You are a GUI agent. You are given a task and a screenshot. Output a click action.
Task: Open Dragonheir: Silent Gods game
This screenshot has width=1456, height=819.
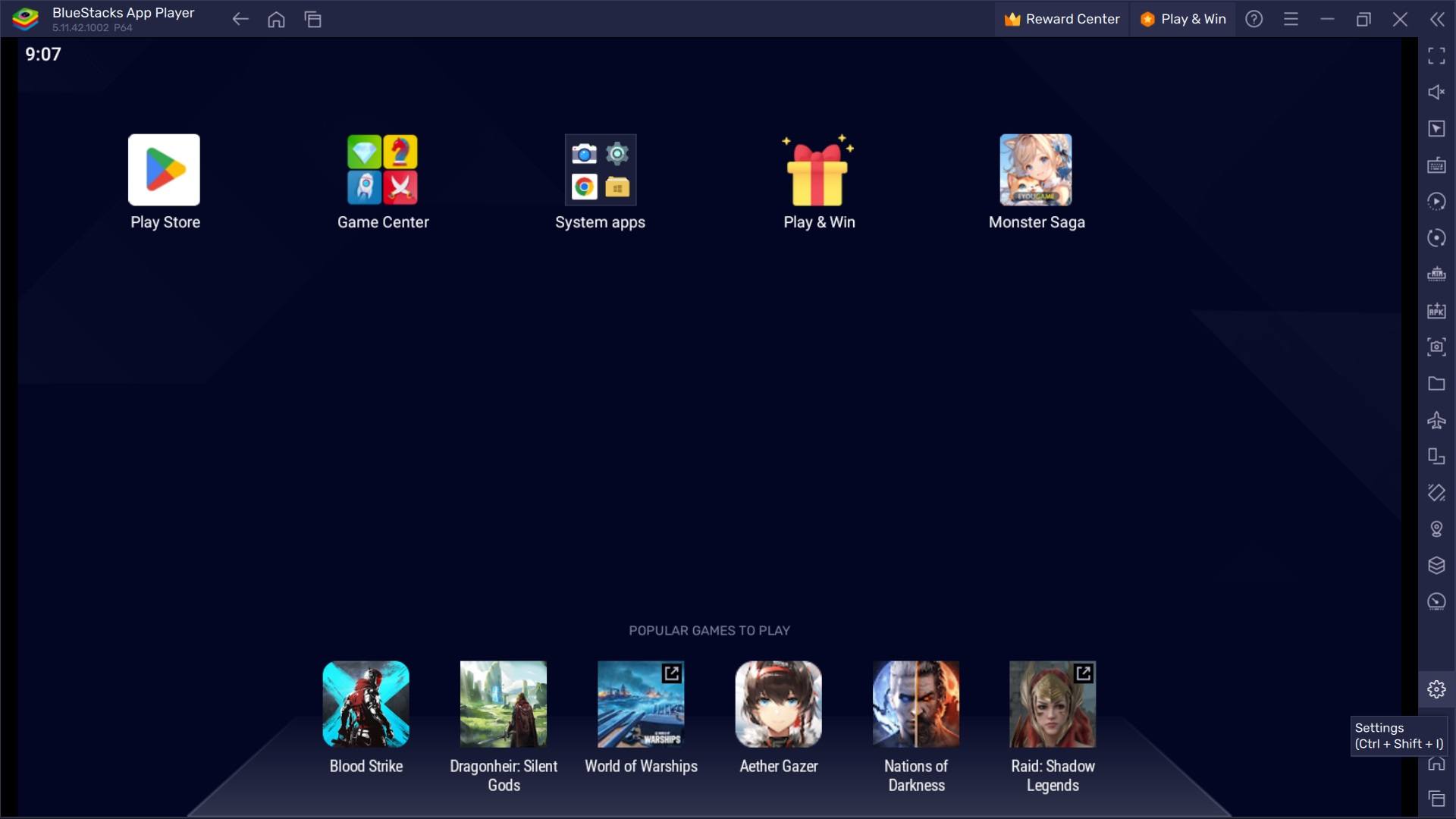tap(503, 703)
